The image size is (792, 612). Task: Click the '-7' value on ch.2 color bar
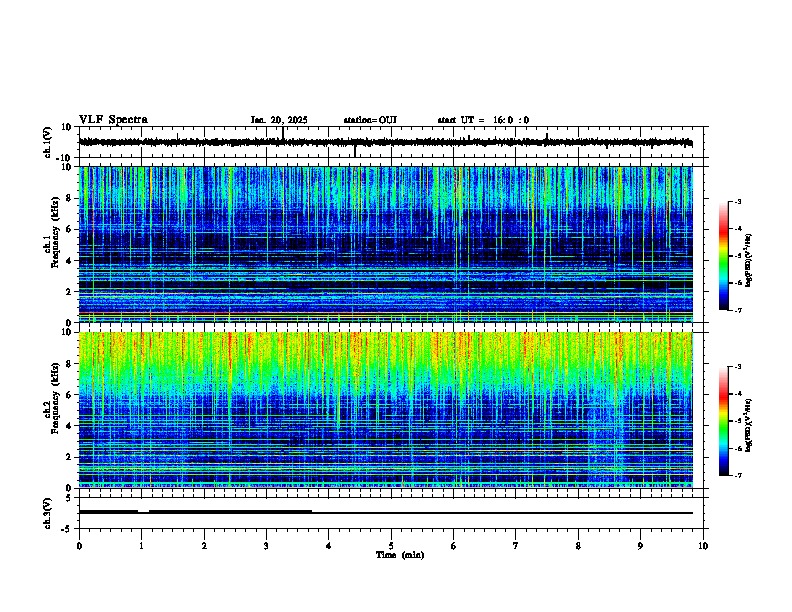coord(737,475)
